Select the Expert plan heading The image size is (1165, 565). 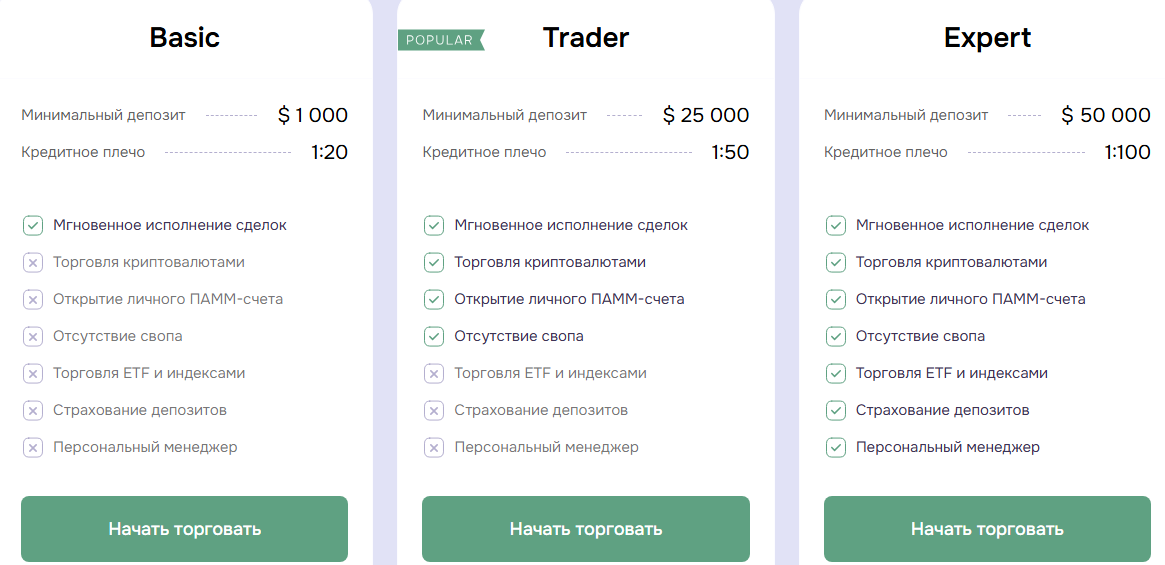click(987, 38)
